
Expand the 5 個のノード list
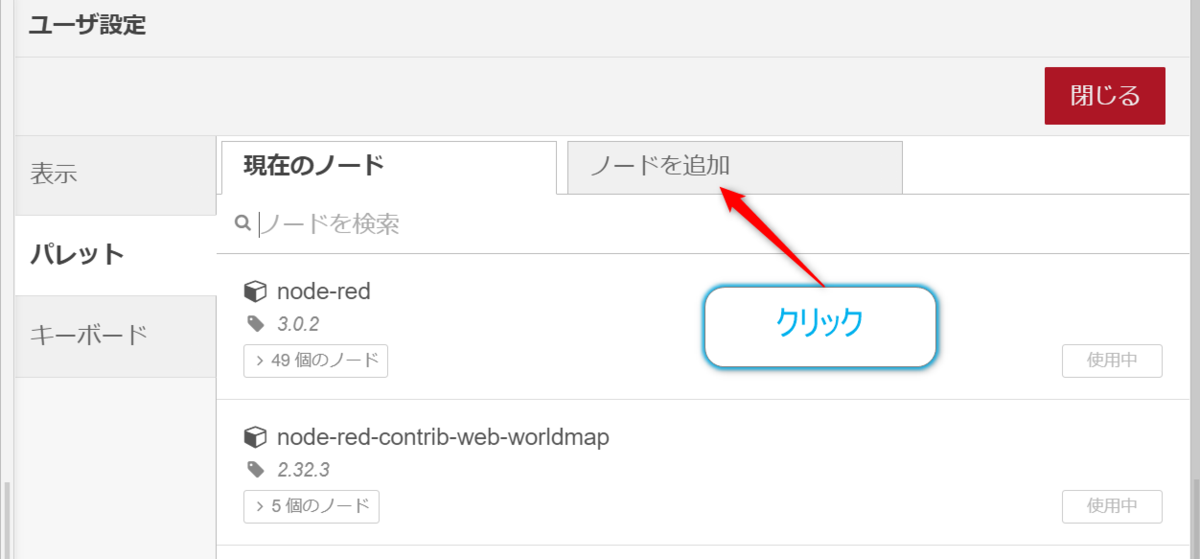[311, 506]
